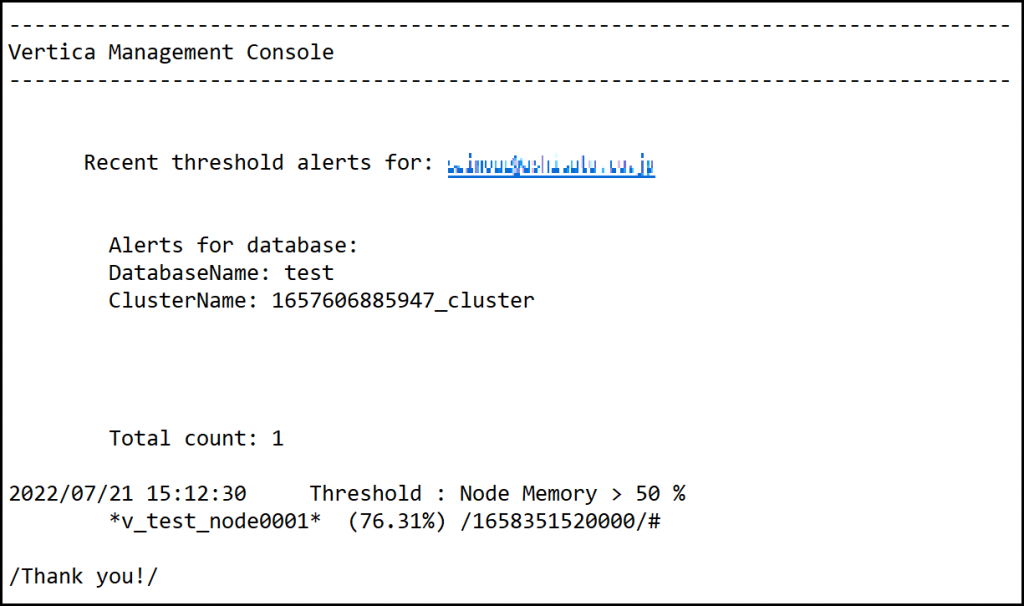Click the cluster value 1657606885947_cluster

click(403, 300)
